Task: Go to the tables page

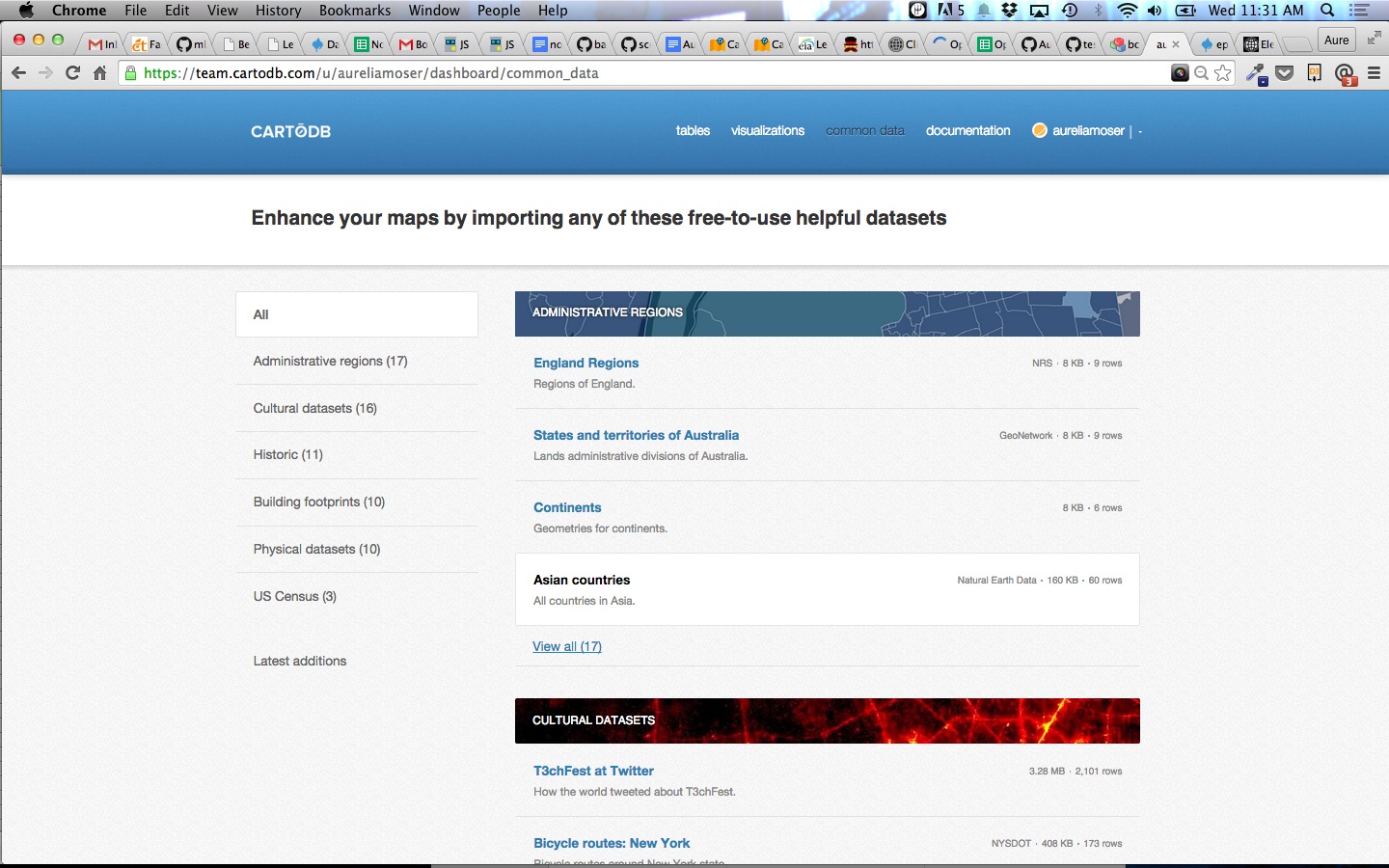Action: click(x=693, y=131)
